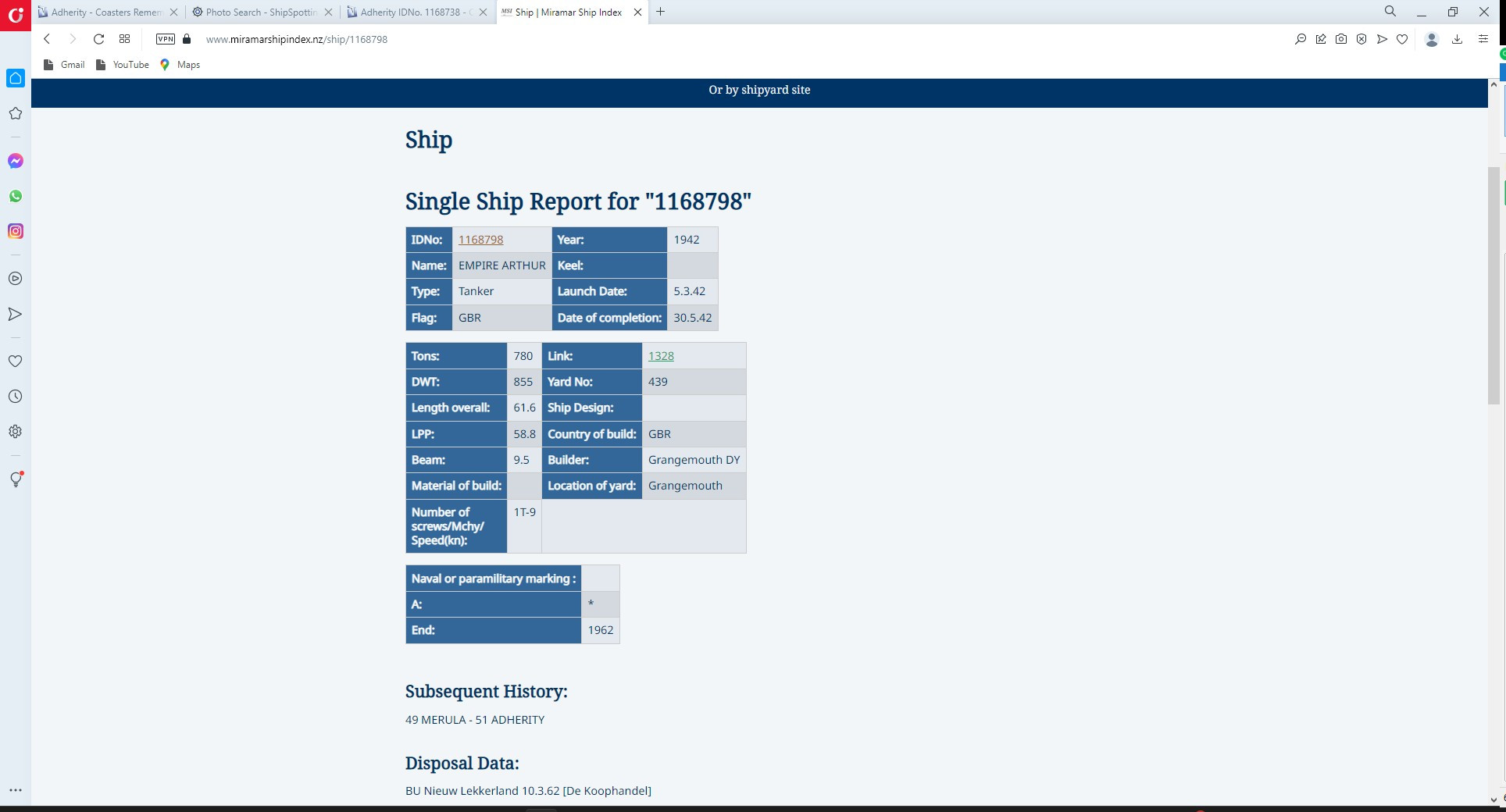The height and width of the screenshot is (812, 1506).
Task: Click the IDNo link 1168798
Action: point(480,240)
